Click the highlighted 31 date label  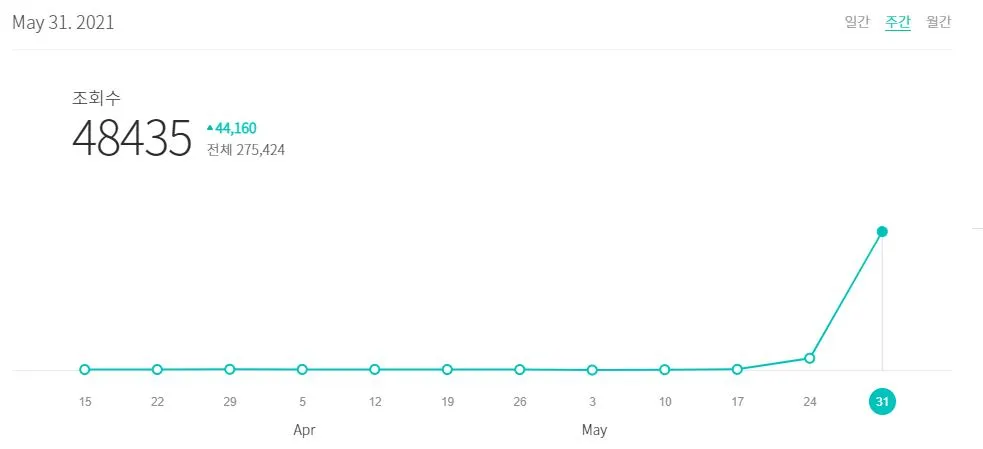tap(882, 401)
